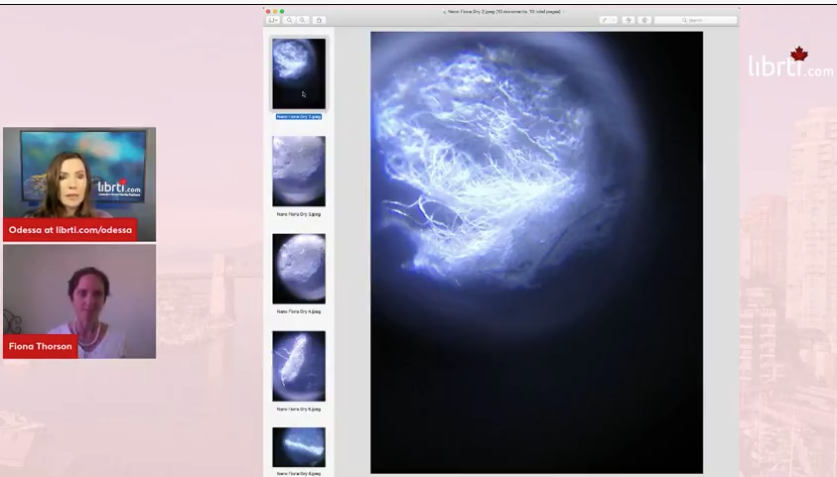Select the highlight pen tool icon
837x477 pixels.
click(x=605, y=20)
